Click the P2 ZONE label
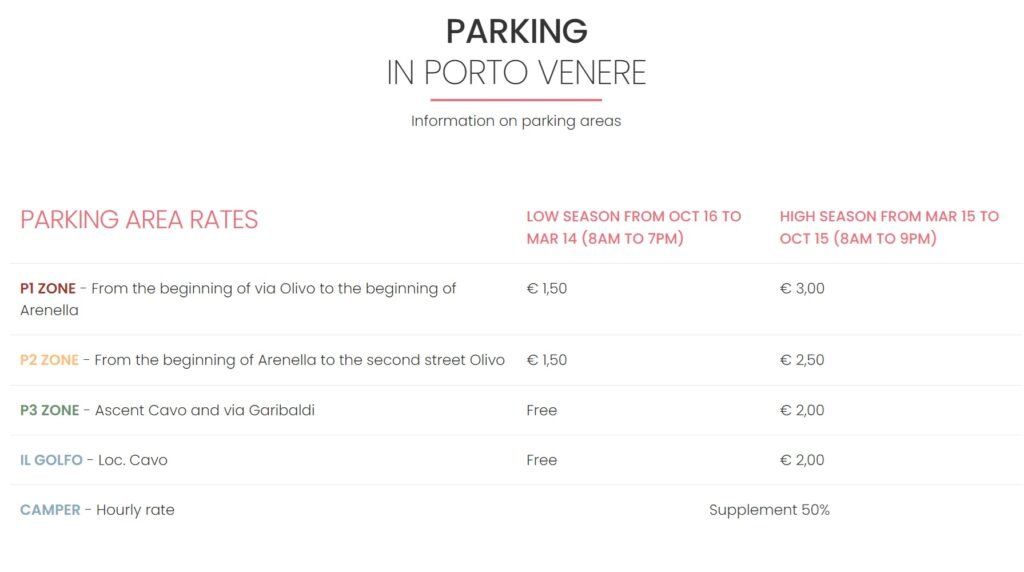 49,360
